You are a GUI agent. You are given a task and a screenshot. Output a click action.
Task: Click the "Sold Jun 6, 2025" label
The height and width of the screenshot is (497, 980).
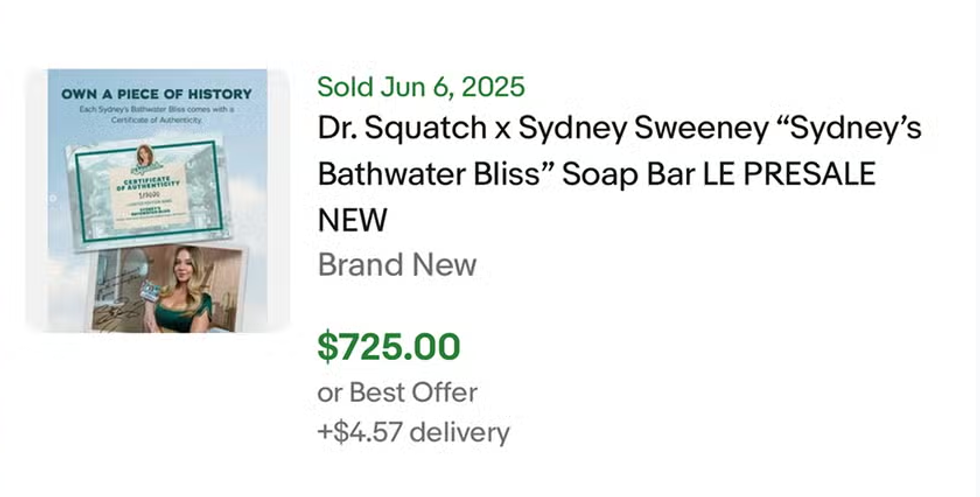(420, 87)
